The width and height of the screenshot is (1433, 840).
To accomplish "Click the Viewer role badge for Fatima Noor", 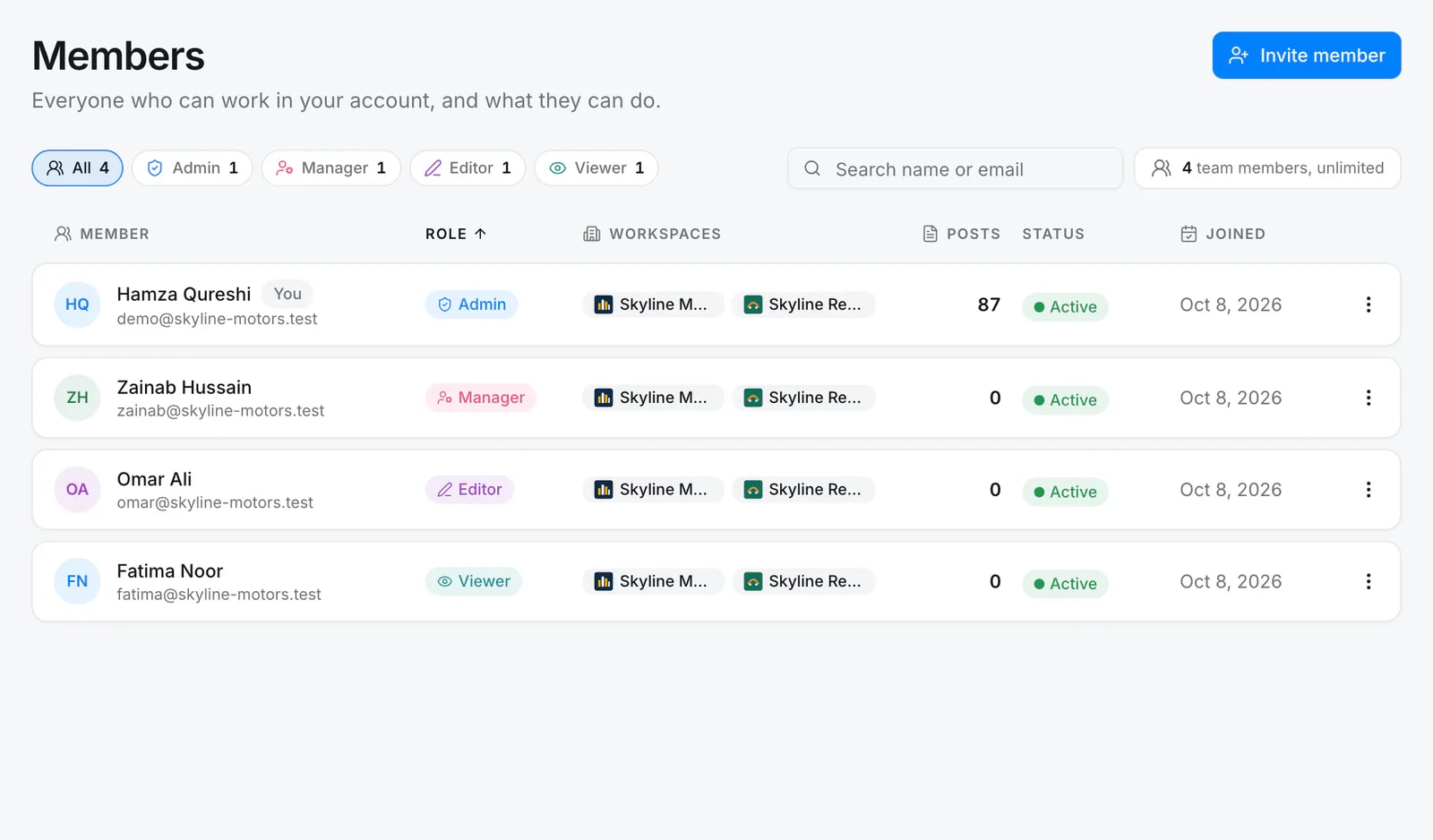I will click(473, 581).
